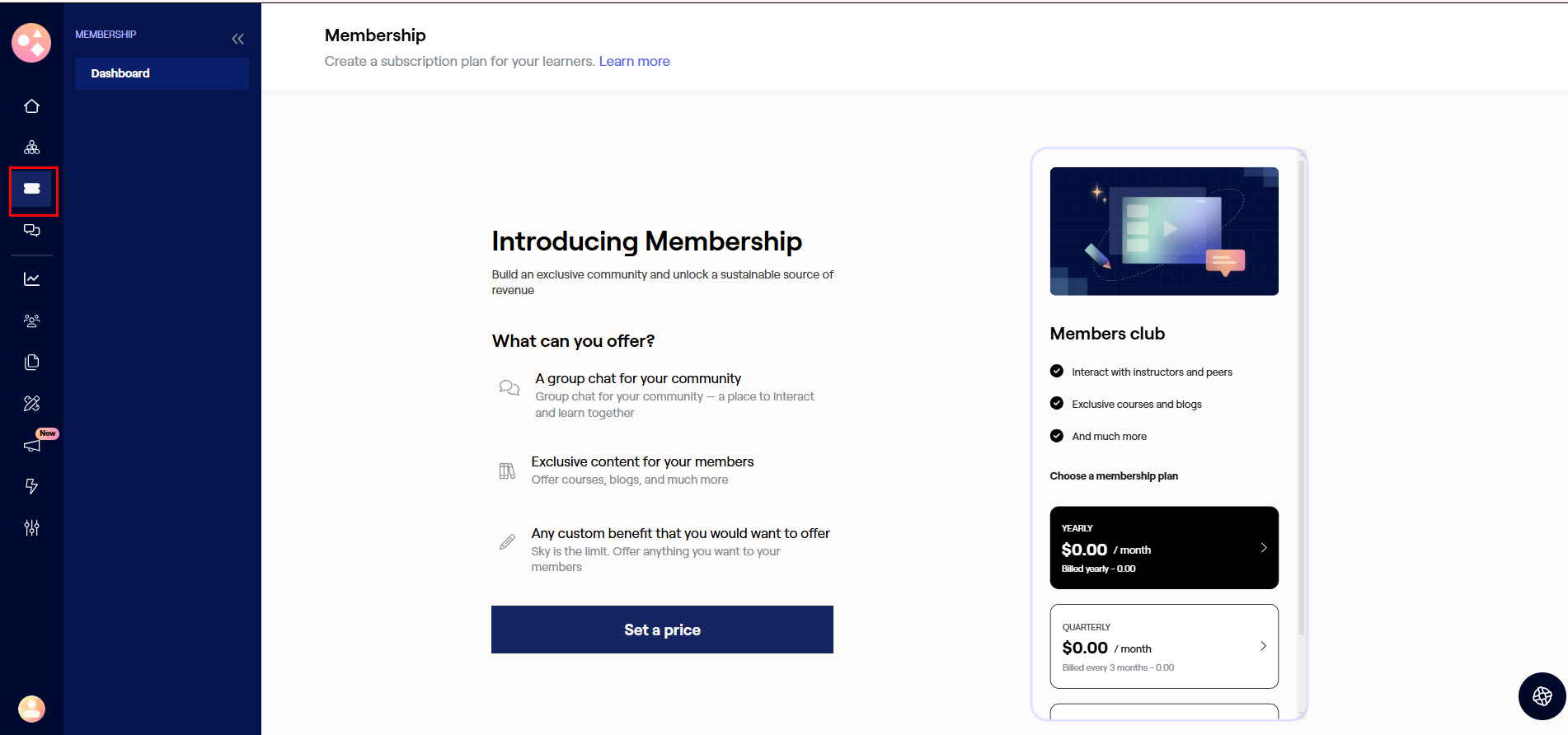Click the user profile avatar at bottom
Viewport: 1568px width, 735px height.
(x=31, y=709)
